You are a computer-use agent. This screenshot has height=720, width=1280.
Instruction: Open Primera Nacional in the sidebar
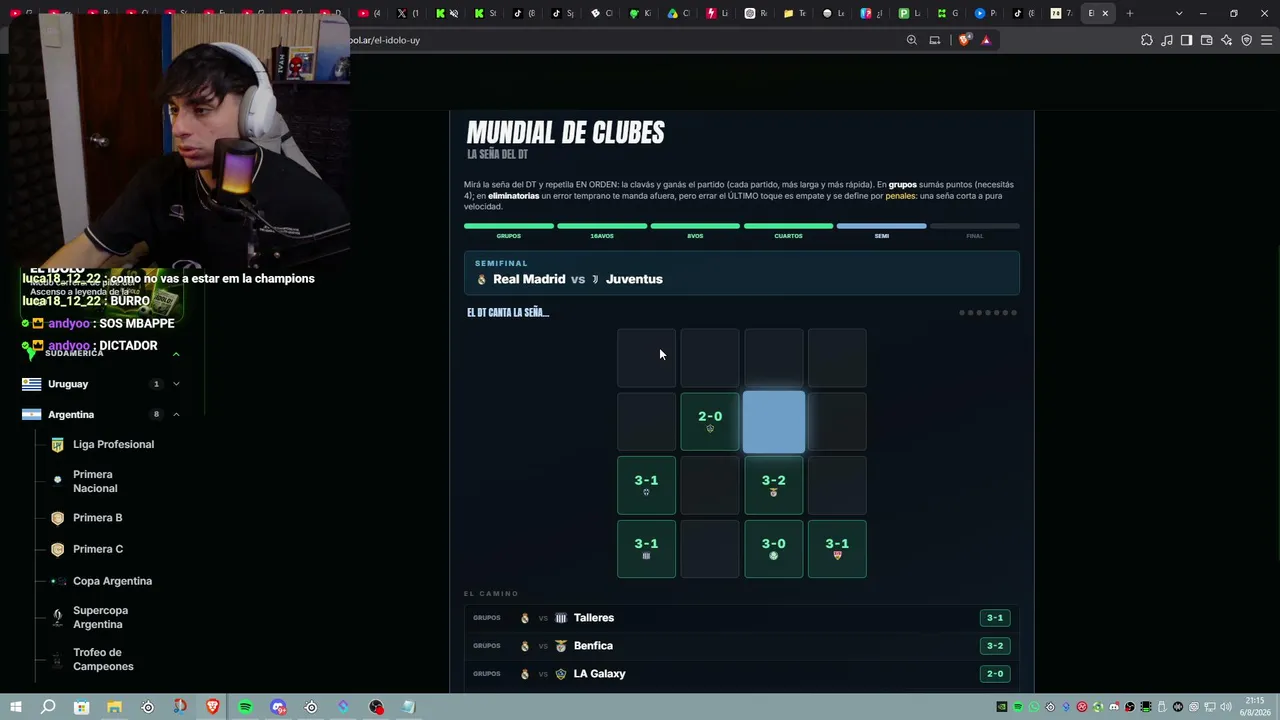coord(95,481)
